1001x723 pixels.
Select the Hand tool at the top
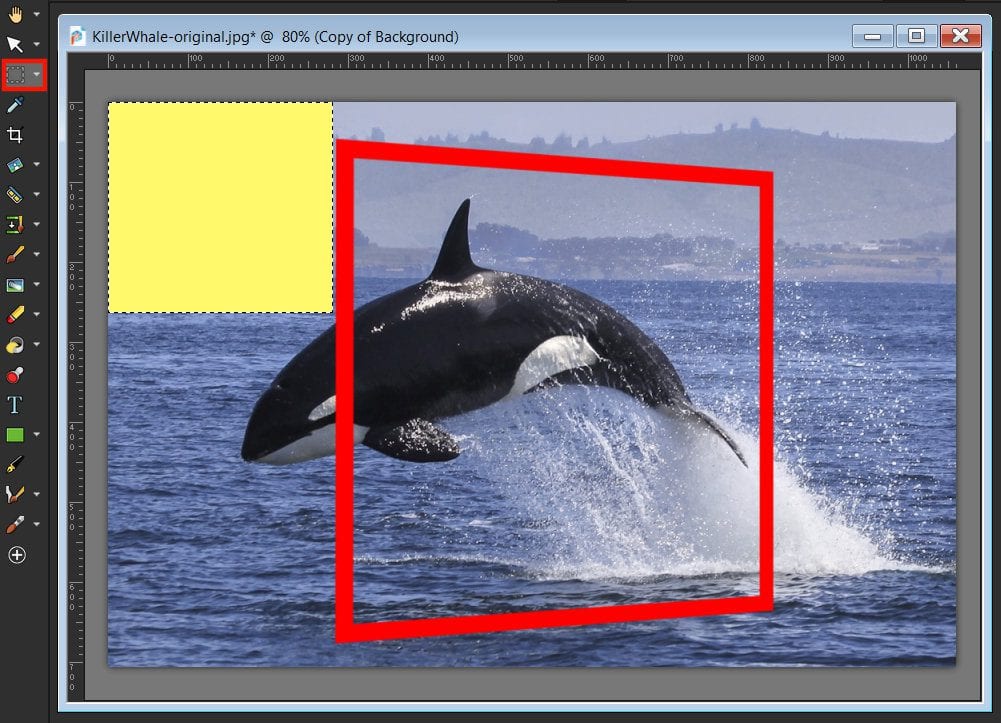(15, 14)
